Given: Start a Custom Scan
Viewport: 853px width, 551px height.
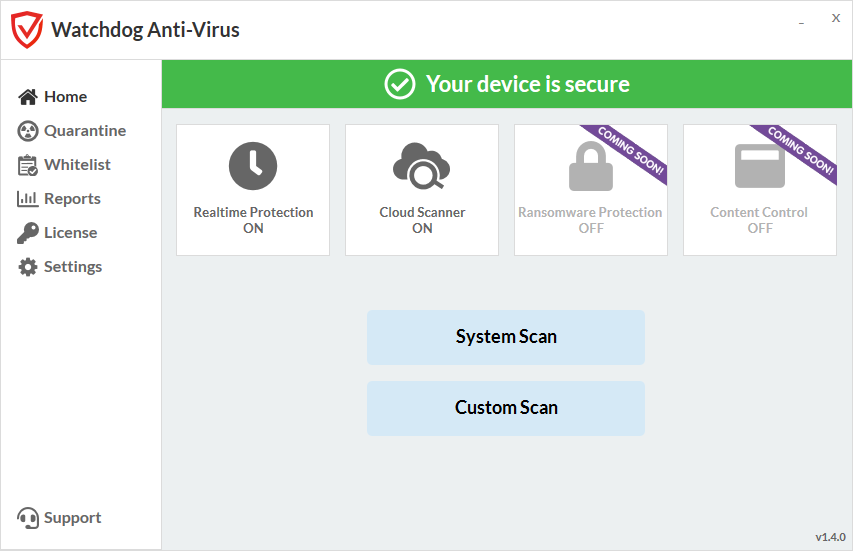Looking at the screenshot, I should click(x=506, y=408).
